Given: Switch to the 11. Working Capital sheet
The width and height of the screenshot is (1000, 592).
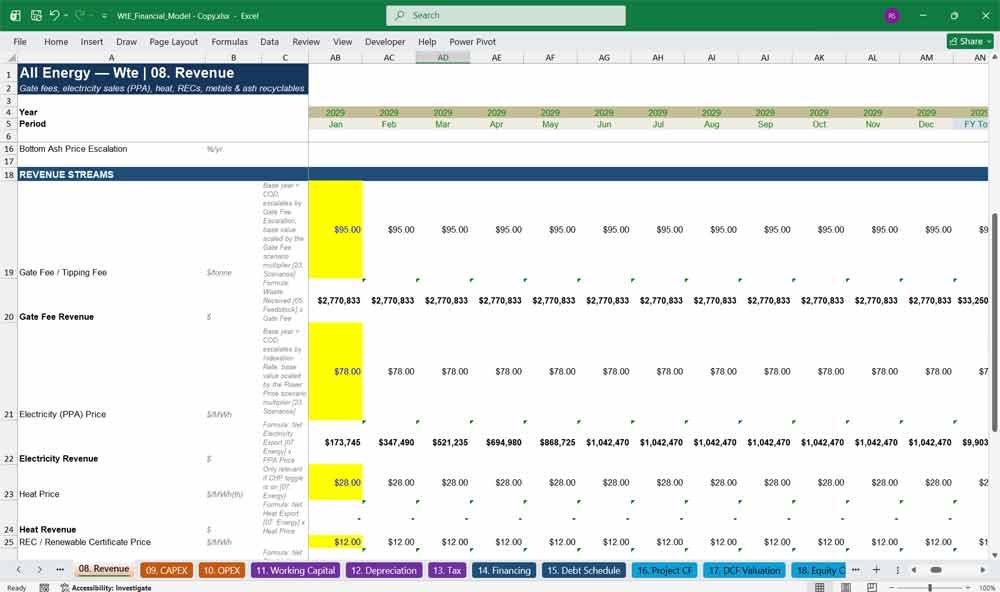Looking at the screenshot, I should point(296,570).
